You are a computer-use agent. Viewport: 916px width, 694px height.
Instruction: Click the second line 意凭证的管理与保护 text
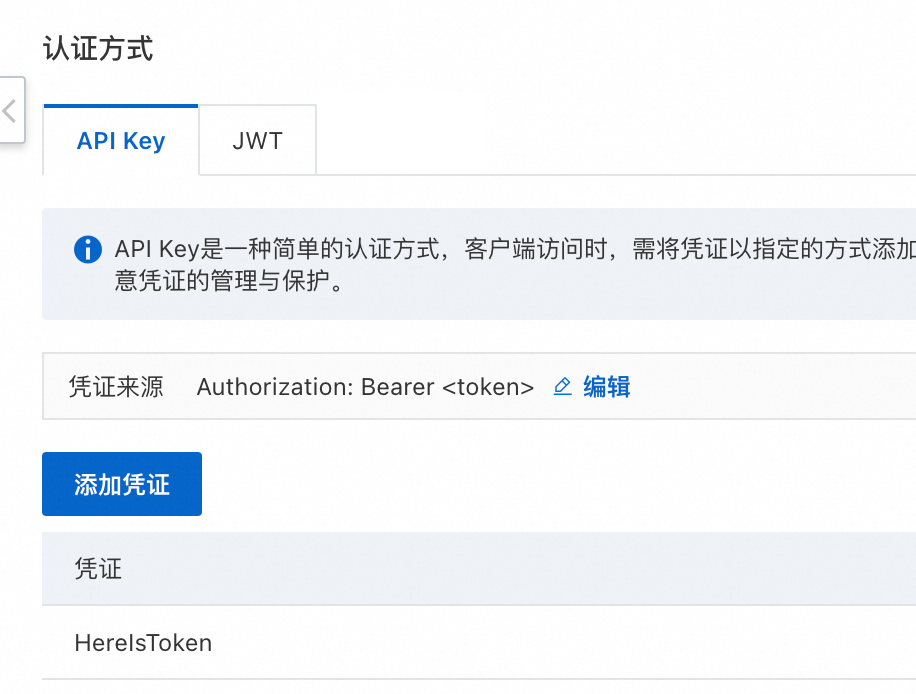pos(228,280)
